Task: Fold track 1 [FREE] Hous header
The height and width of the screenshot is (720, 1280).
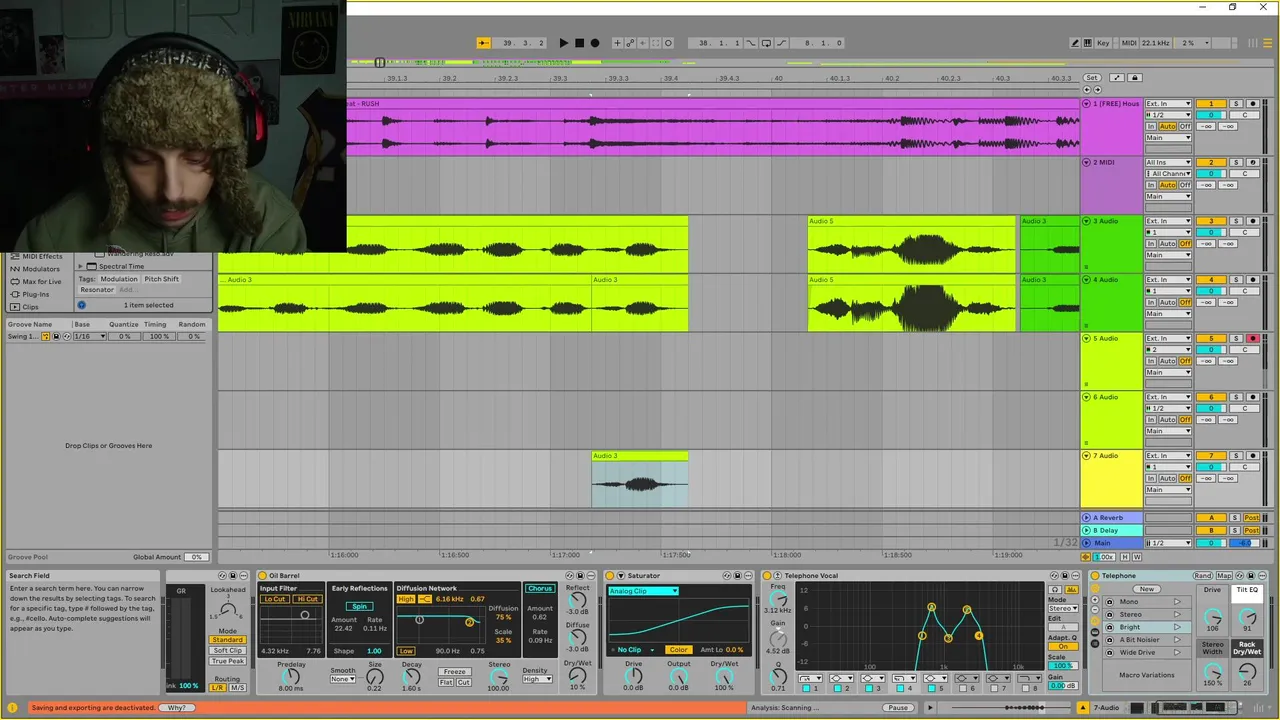Action: click(x=1087, y=104)
